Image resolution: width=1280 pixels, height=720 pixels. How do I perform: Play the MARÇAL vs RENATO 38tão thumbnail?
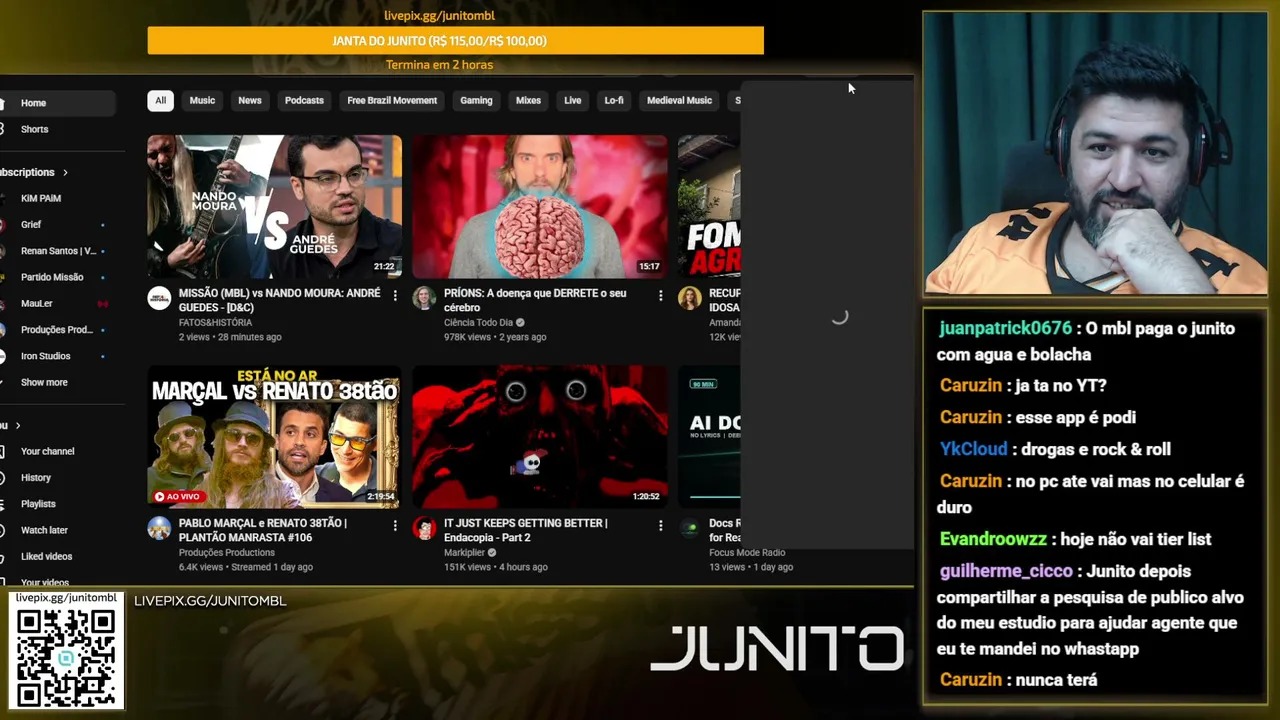pyautogui.click(x=274, y=436)
